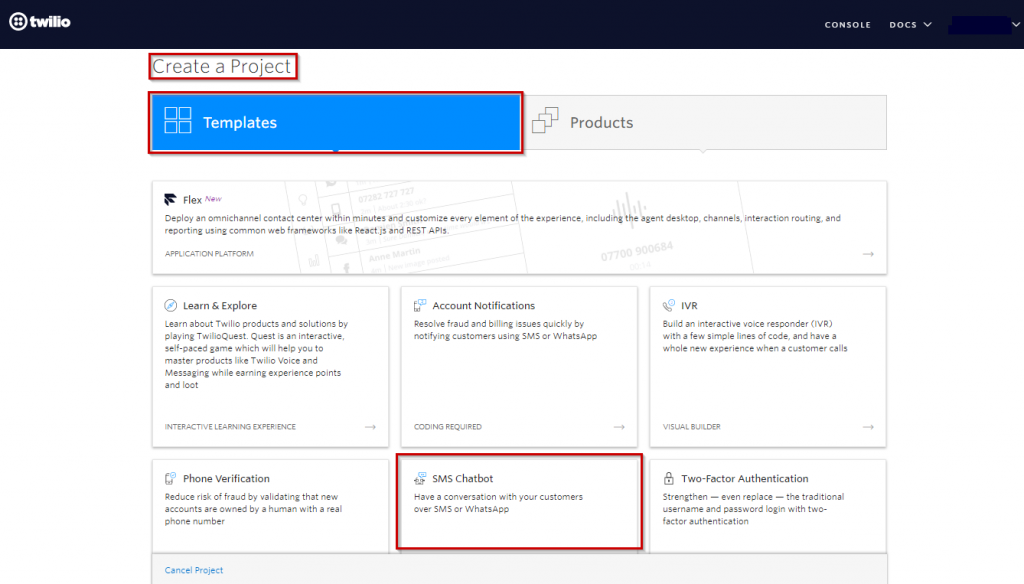Click the Account Notifications card arrow
1024x584 pixels.
tap(619, 427)
